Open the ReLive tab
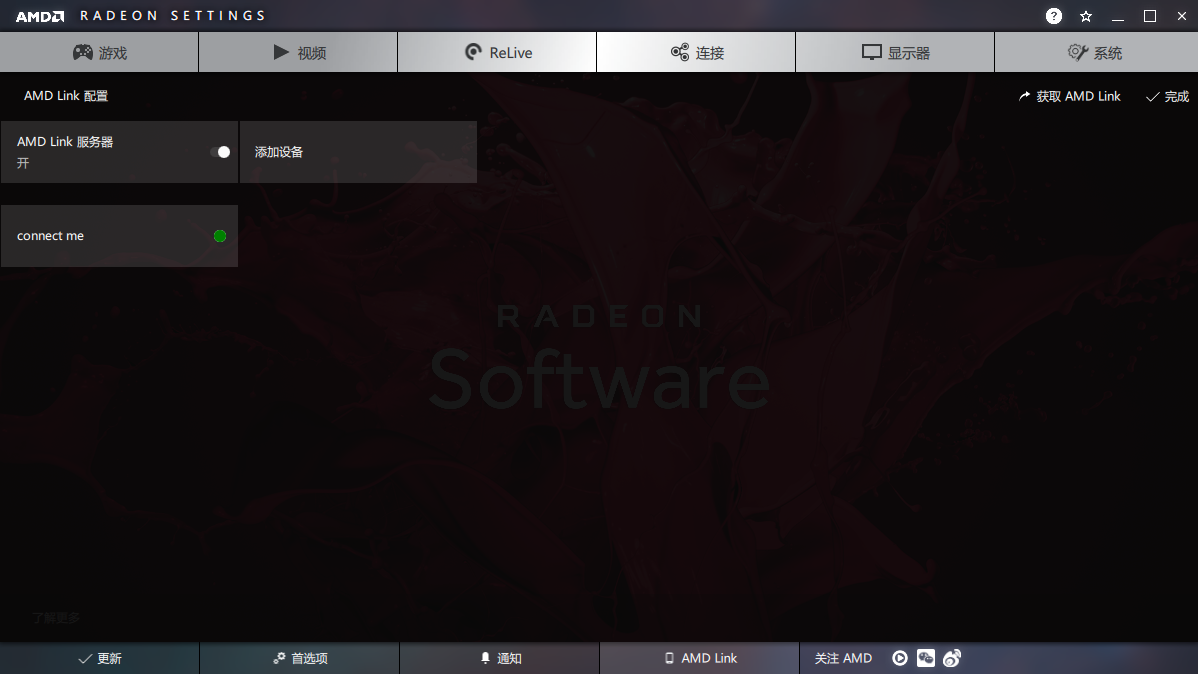 point(497,52)
